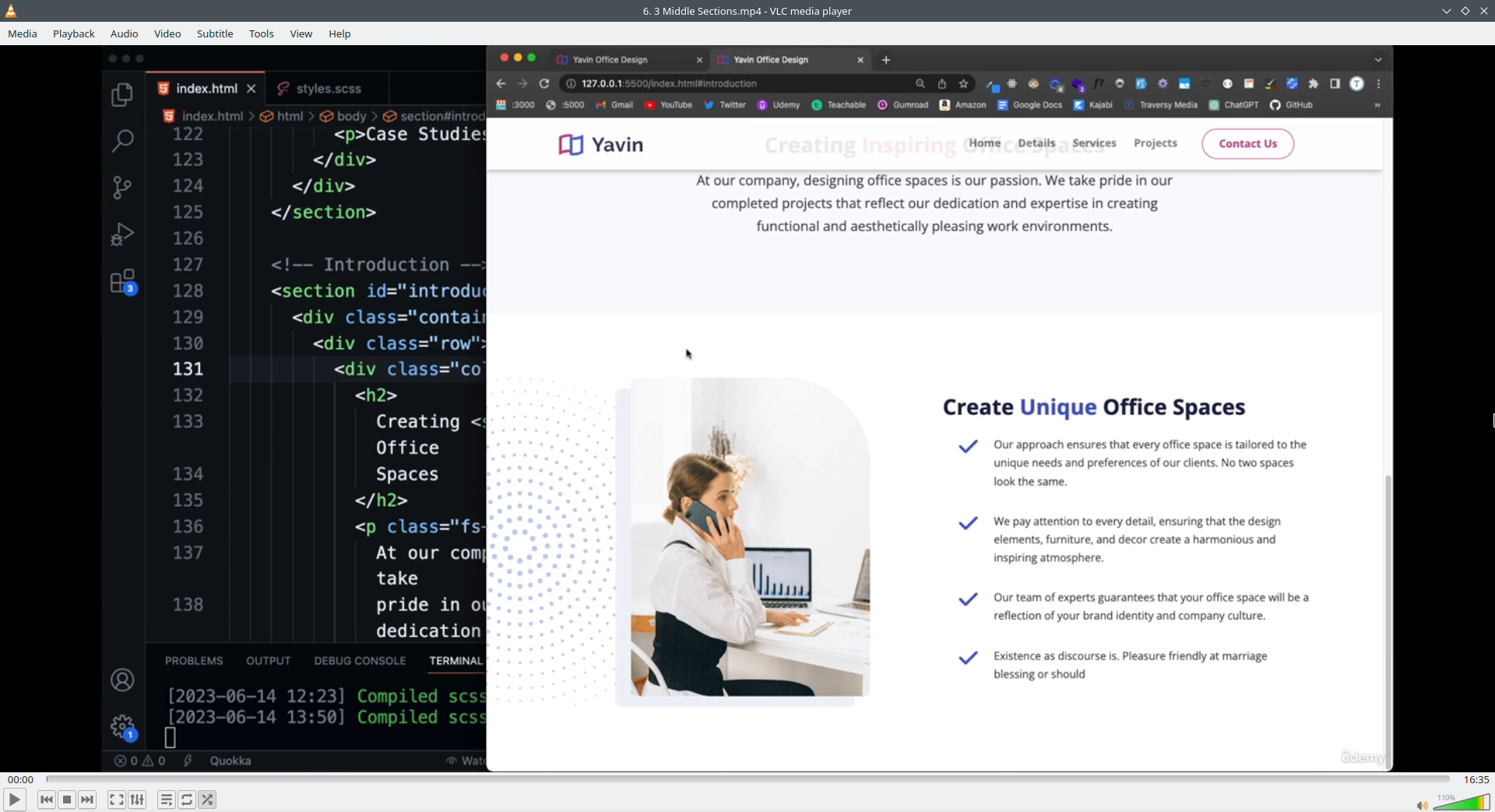Click the VLC seek bar
This screenshot has width=1495, height=812.
pos(747,779)
